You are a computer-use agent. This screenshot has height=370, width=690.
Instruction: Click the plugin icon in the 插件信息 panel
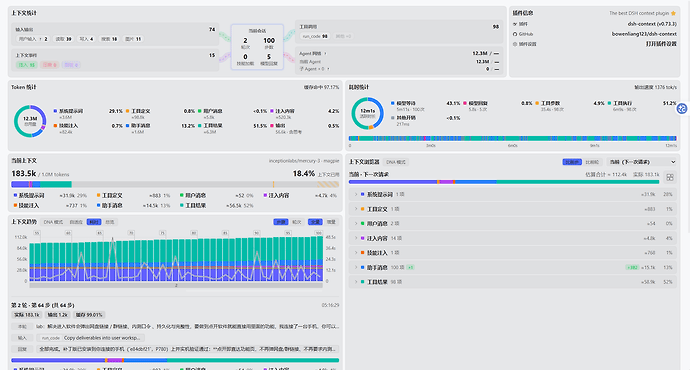[x=515, y=24]
